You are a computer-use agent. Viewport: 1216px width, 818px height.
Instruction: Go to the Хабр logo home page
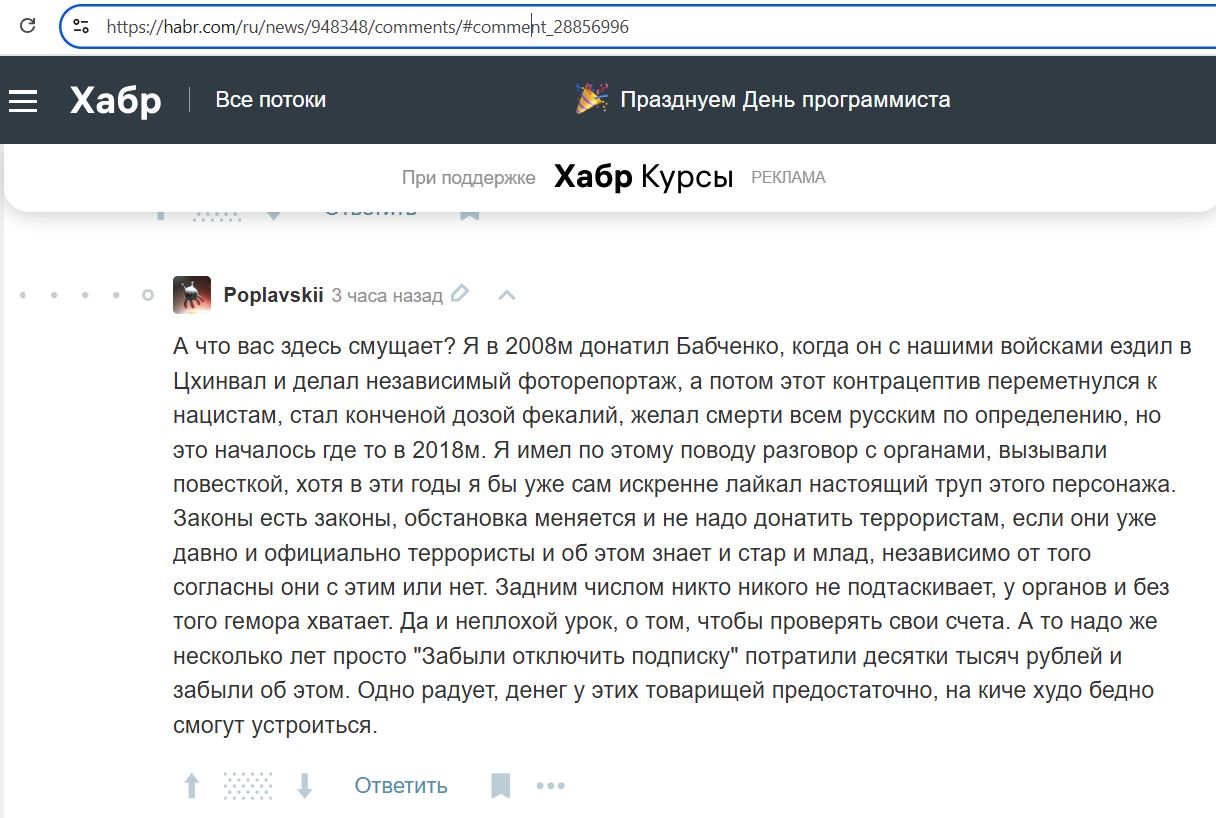(x=115, y=100)
